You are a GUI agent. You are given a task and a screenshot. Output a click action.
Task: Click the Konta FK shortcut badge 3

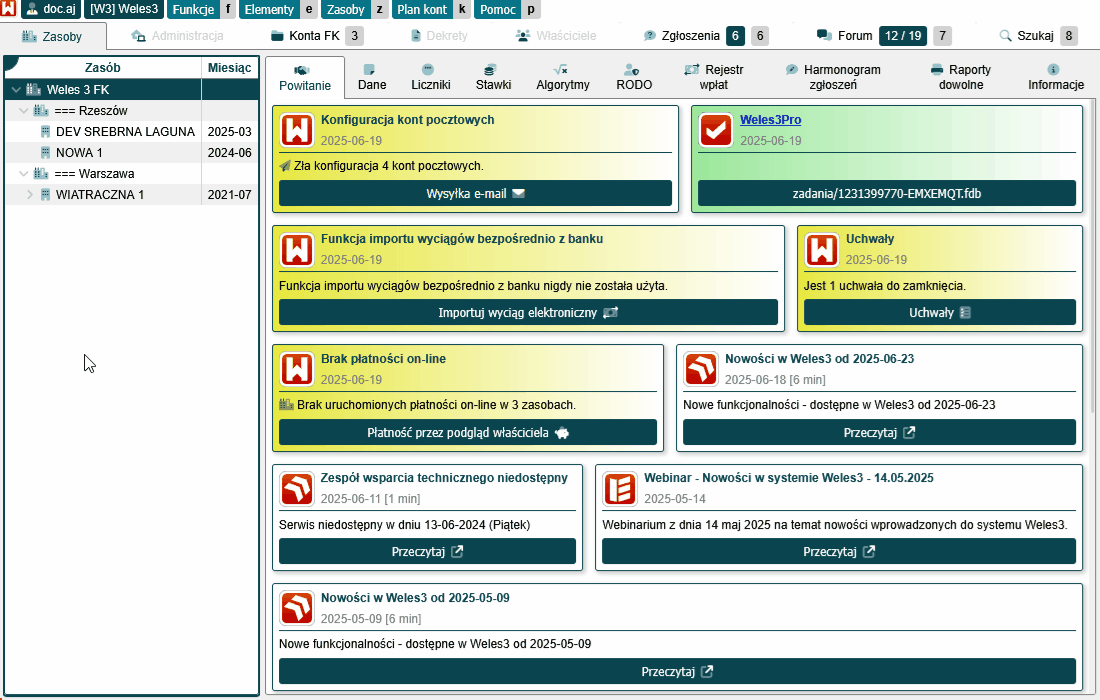click(x=354, y=36)
